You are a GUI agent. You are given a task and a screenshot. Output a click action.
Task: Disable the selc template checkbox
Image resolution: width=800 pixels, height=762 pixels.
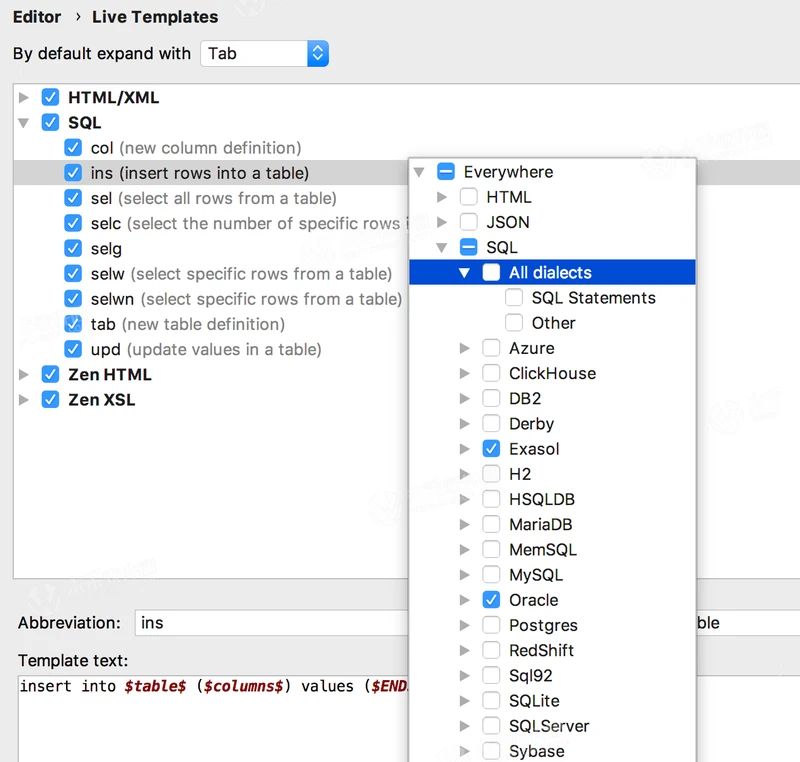(73, 223)
